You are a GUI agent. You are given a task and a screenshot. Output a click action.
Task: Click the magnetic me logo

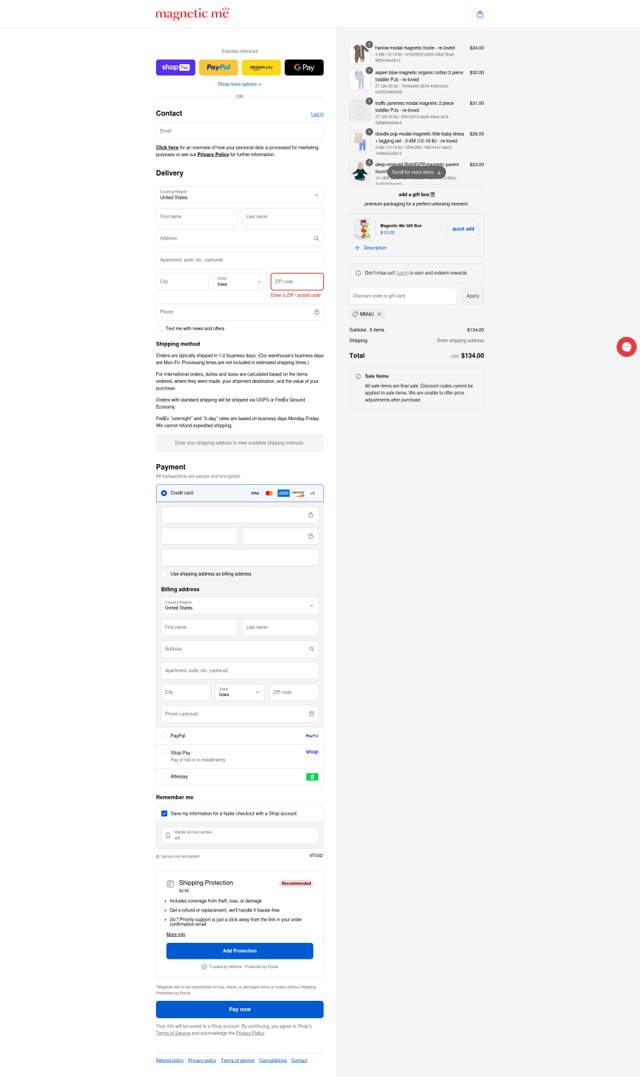pos(192,13)
